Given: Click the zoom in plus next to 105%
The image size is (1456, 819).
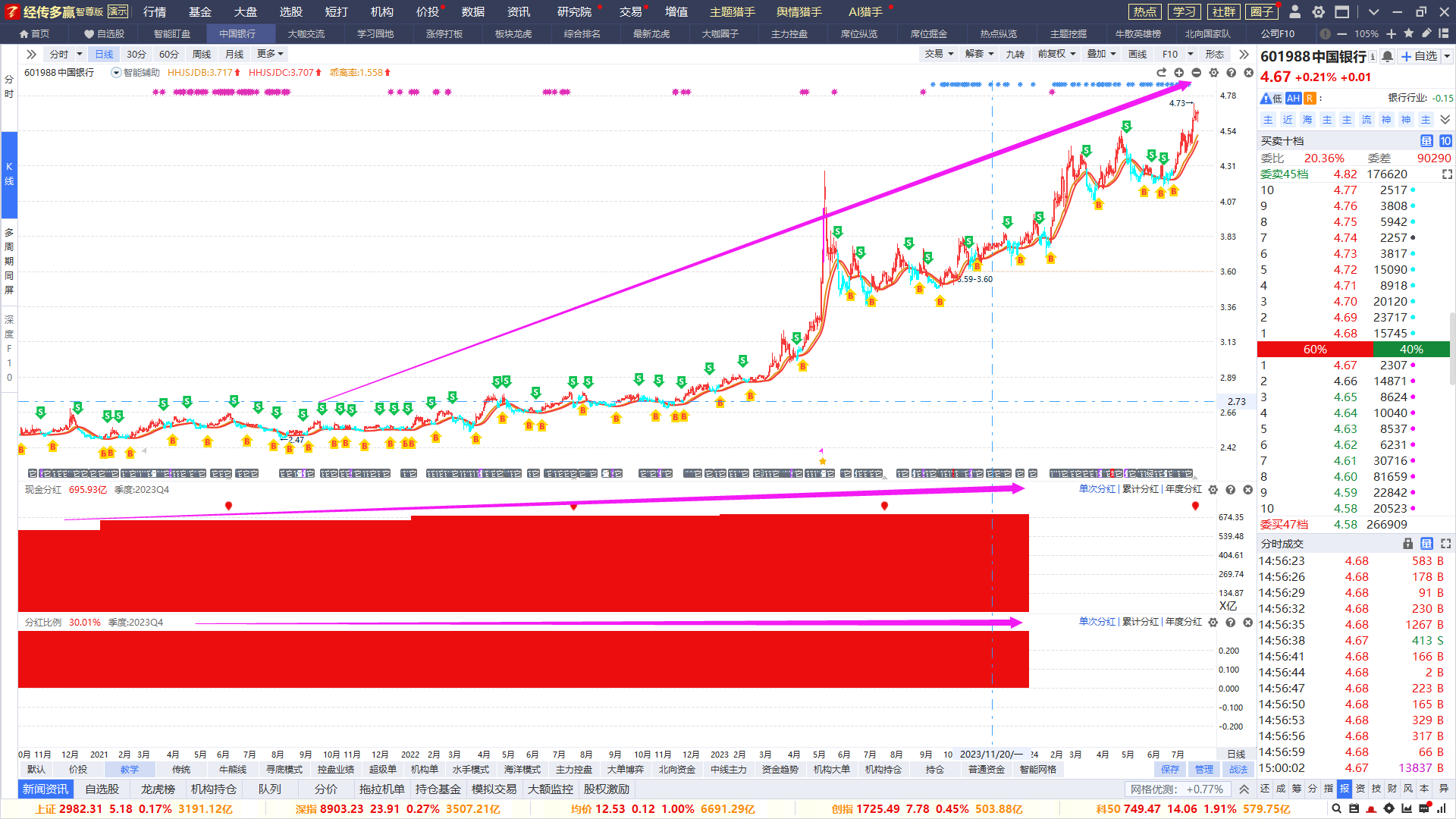Looking at the screenshot, I should click(1392, 34).
